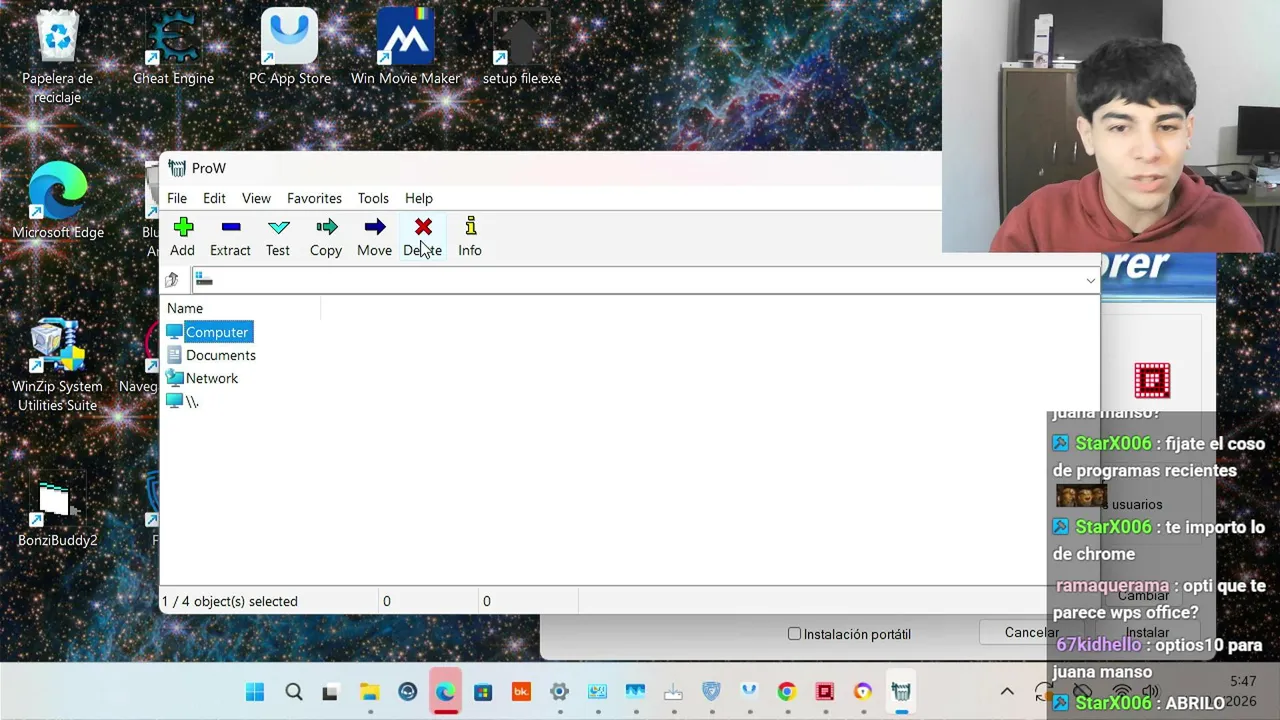The width and height of the screenshot is (1280, 720).
Task: Open File Explorer from the taskbar
Action: point(369,692)
